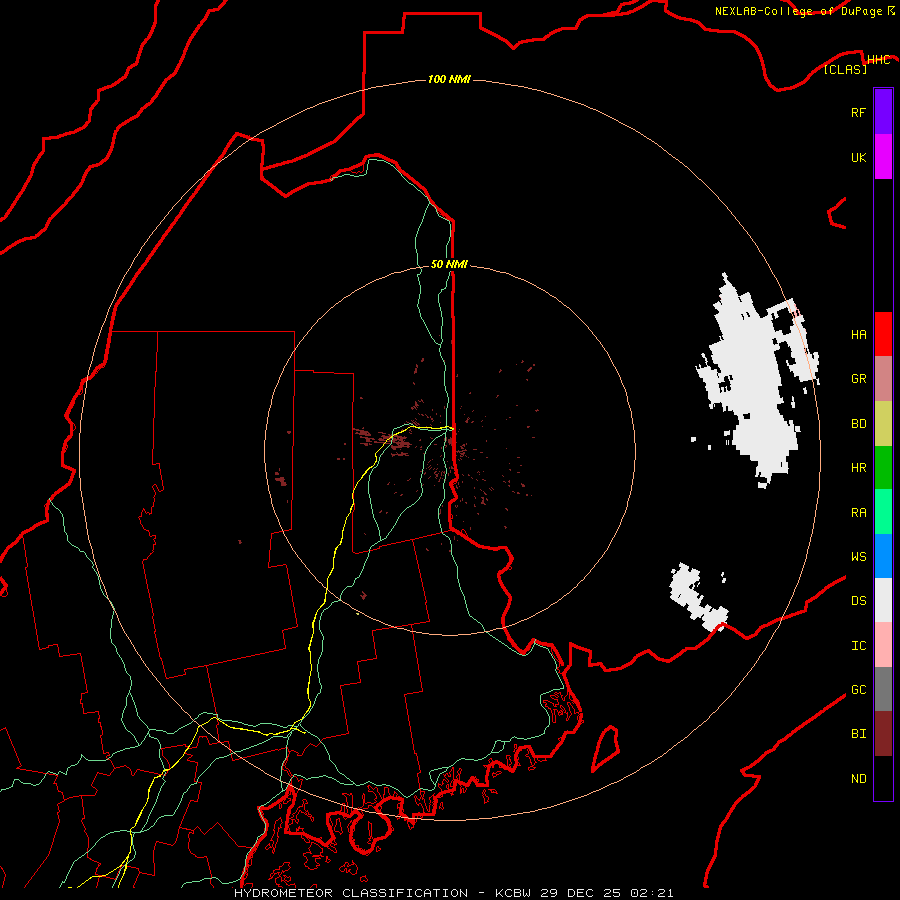This screenshot has height=900, width=900.
Task: Click the RA legend label text
Action: click(x=858, y=513)
